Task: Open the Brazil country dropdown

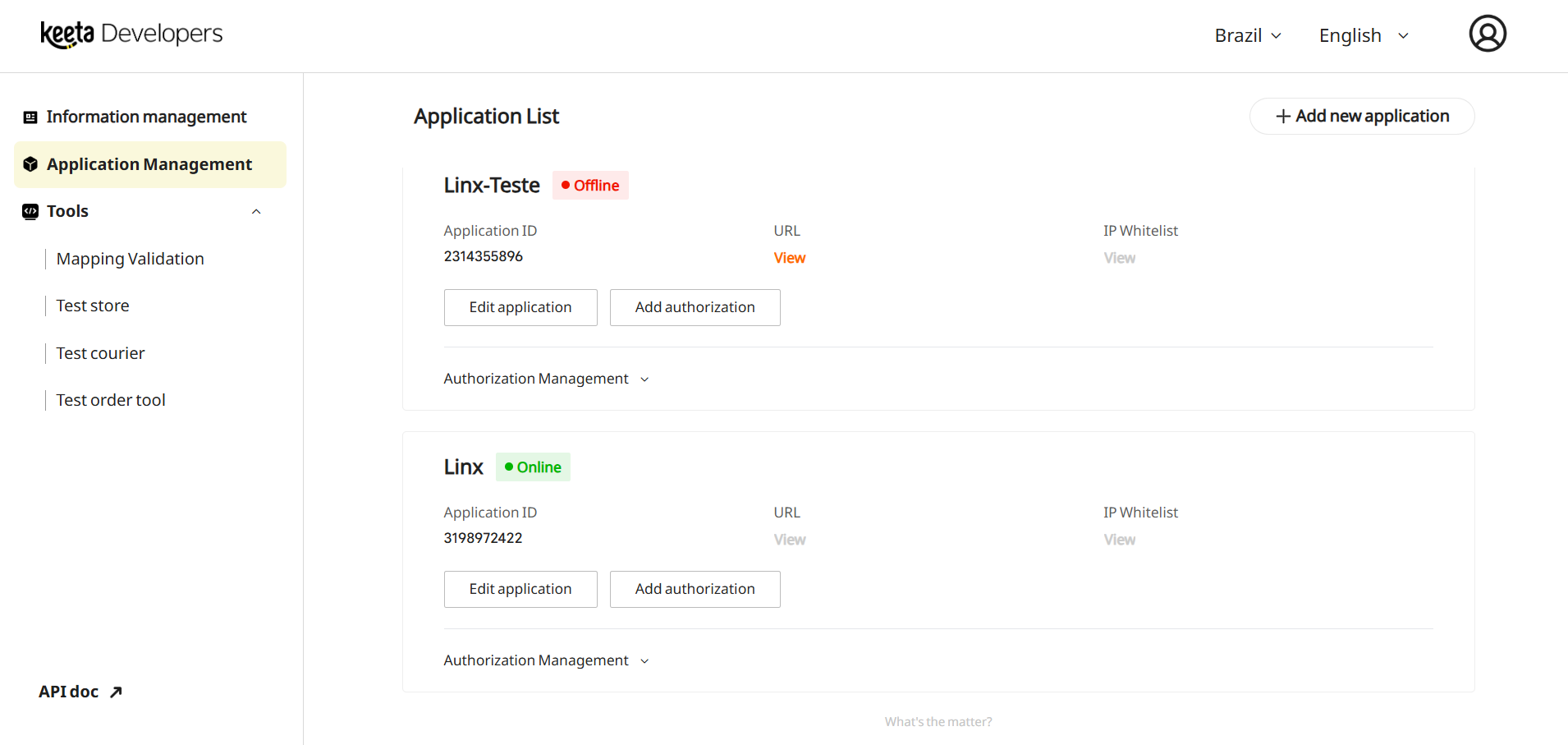Action: (1247, 35)
